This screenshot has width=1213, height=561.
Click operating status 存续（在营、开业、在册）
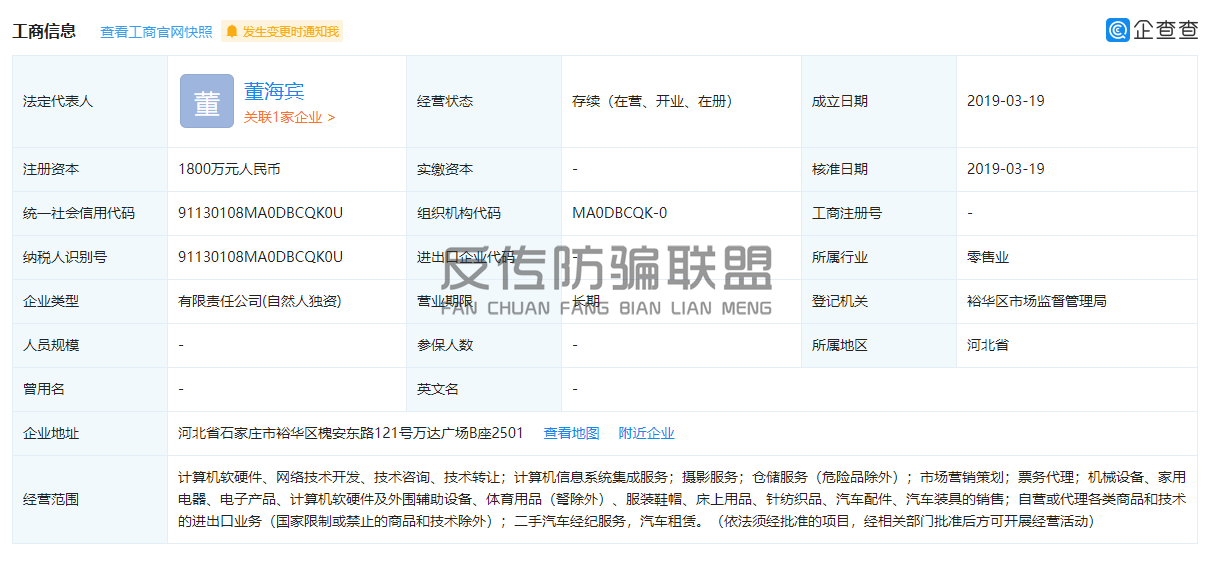pos(652,101)
